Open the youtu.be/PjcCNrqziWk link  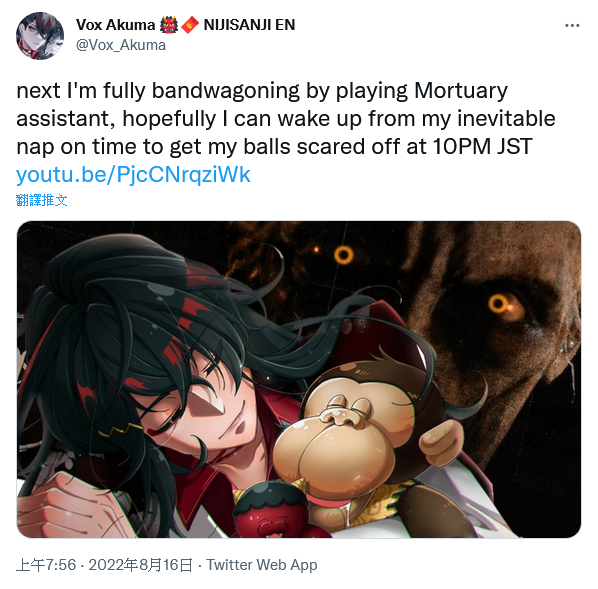(x=133, y=175)
